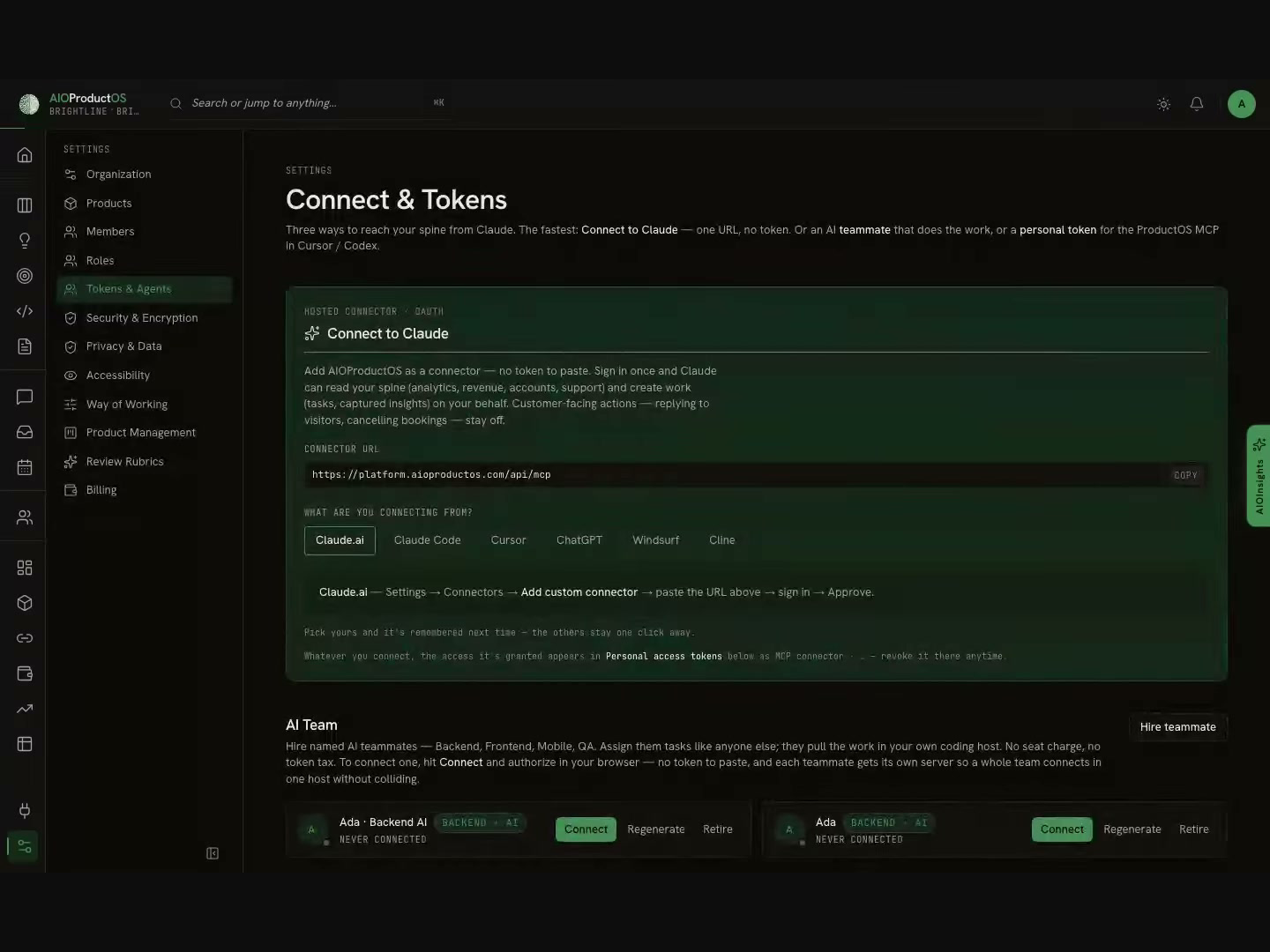Open Review Rubrics settings
1270x952 pixels.
pos(145,462)
